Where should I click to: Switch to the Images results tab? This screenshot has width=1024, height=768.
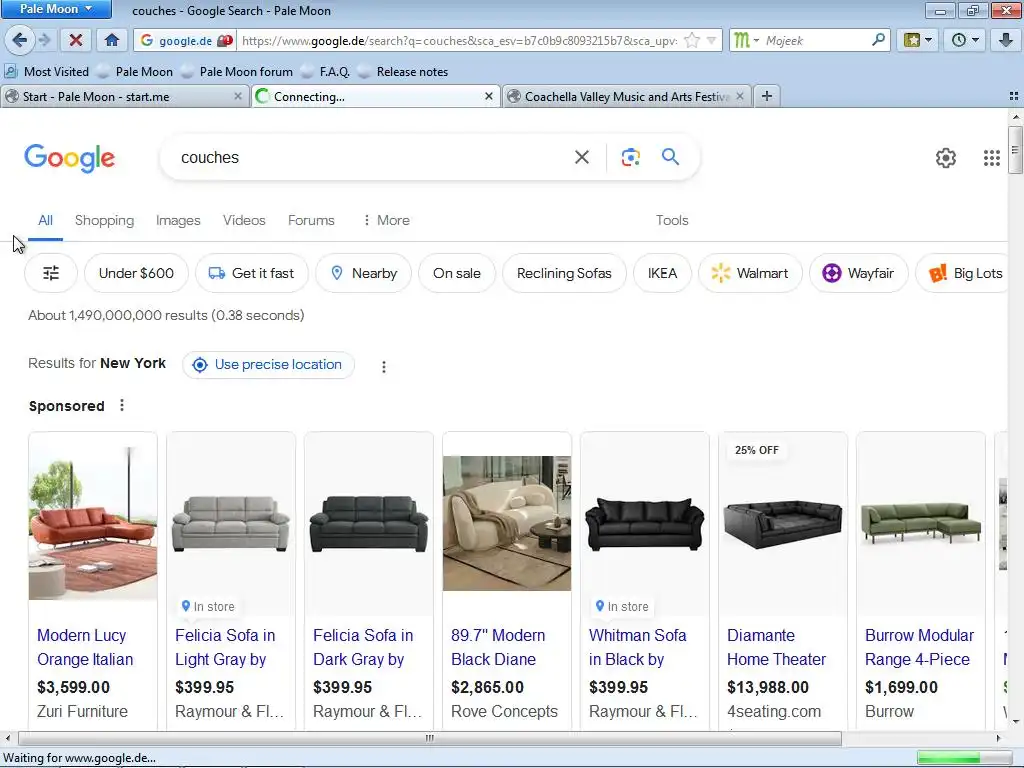tap(178, 221)
